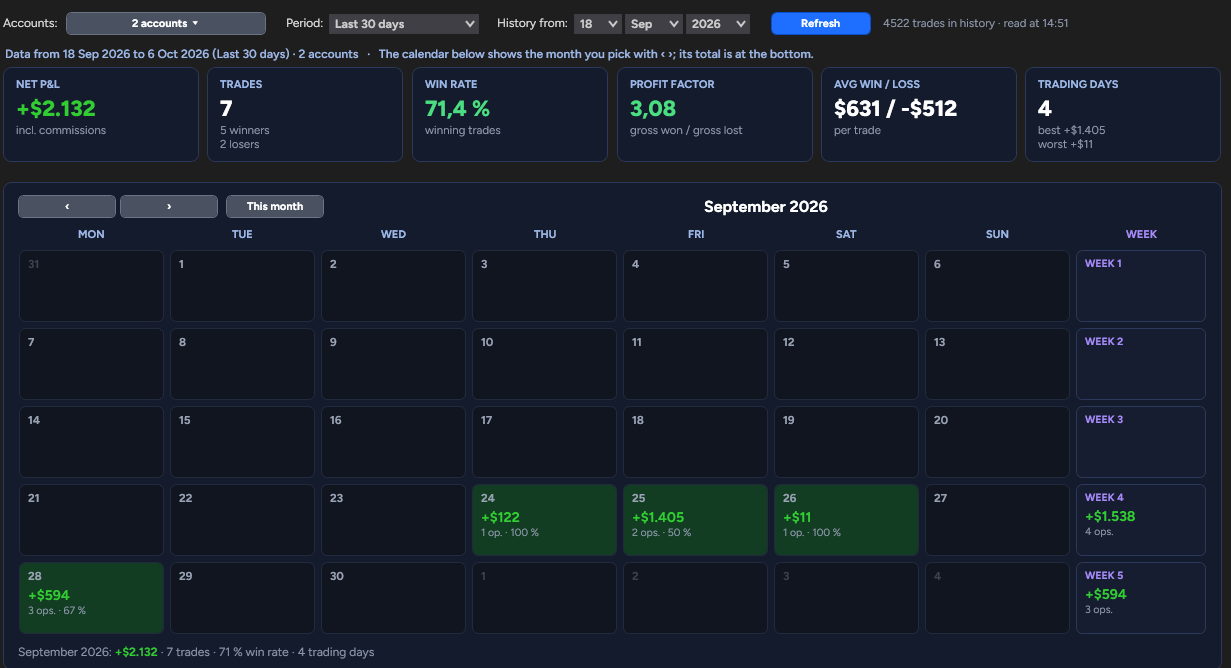This screenshot has height=668, width=1231.
Task: Select the September 1 calendar cell
Action: (x=242, y=286)
